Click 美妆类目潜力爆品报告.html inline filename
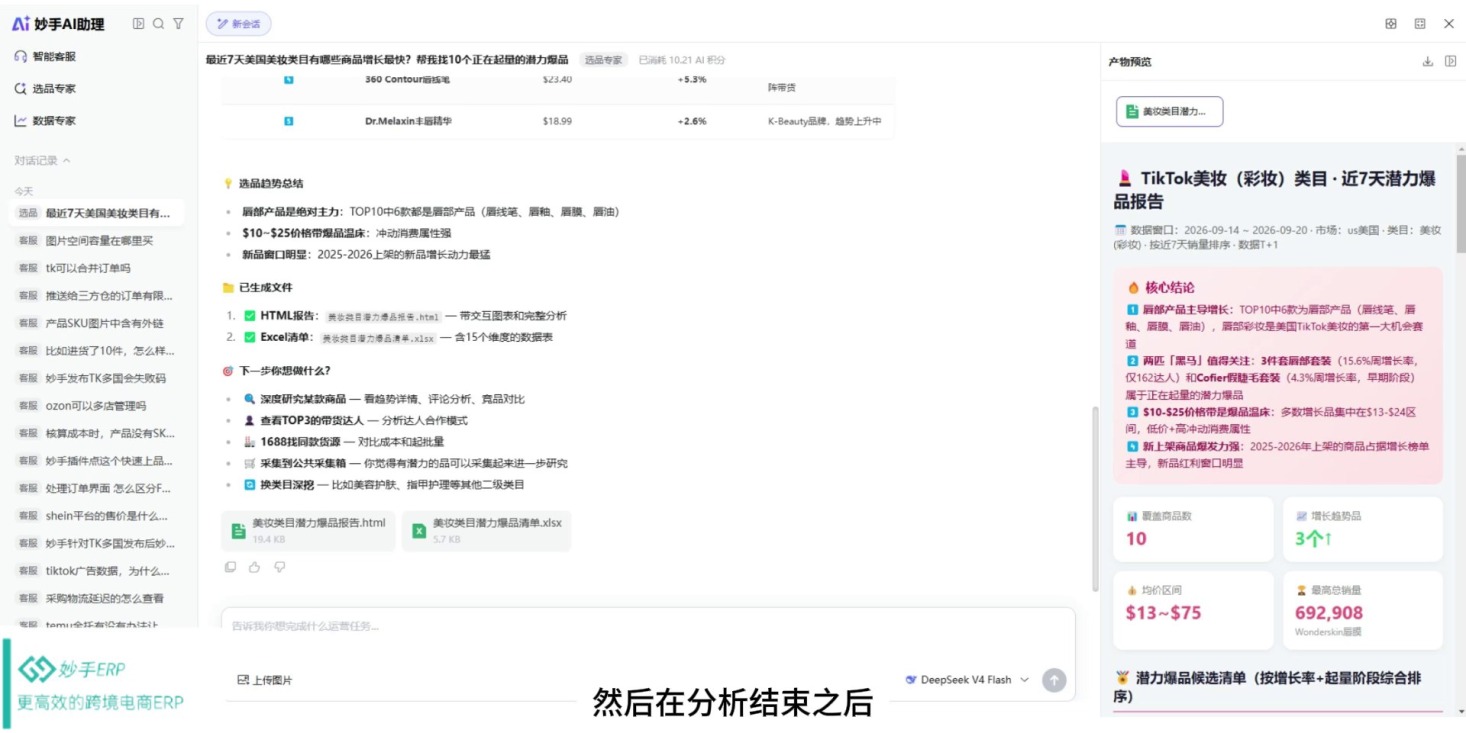Viewport: 1466px width, 733px height. [x=383, y=316]
